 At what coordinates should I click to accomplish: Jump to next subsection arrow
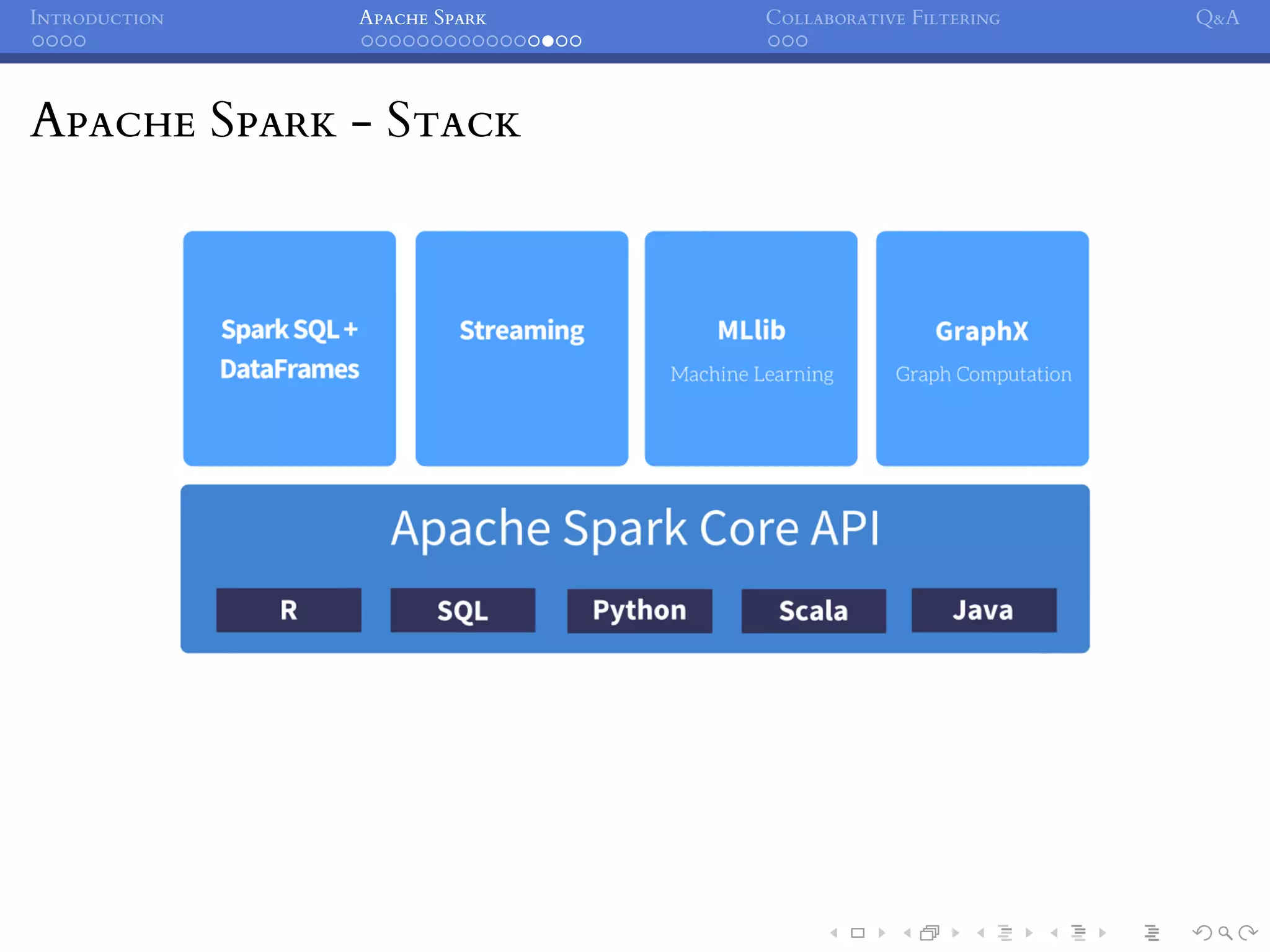1029,932
